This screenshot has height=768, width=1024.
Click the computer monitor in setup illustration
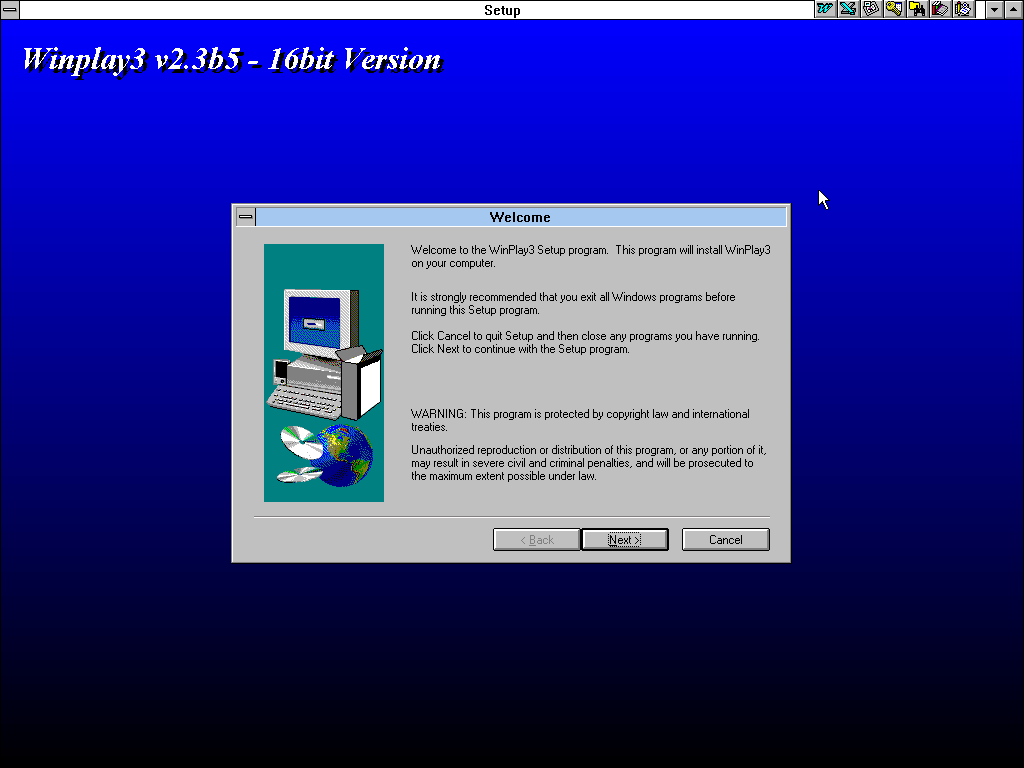pos(318,322)
